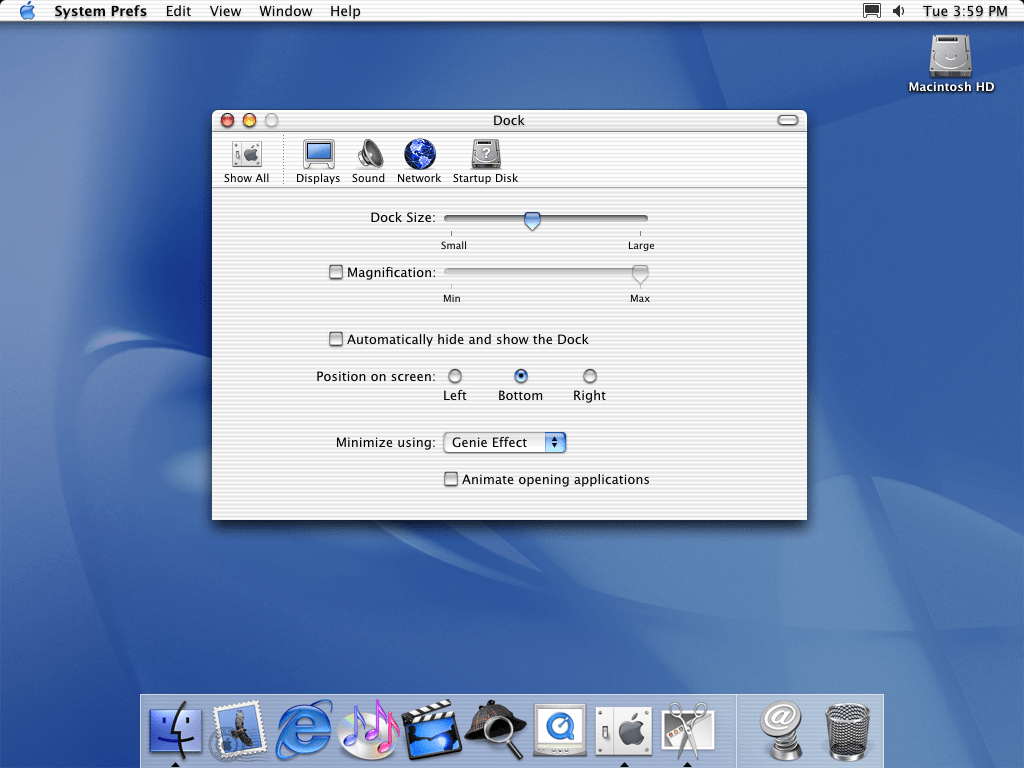Viewport: 1024px width, 768px height.
Task: Enable the Magnification checkbox
Action: (336, 272)
